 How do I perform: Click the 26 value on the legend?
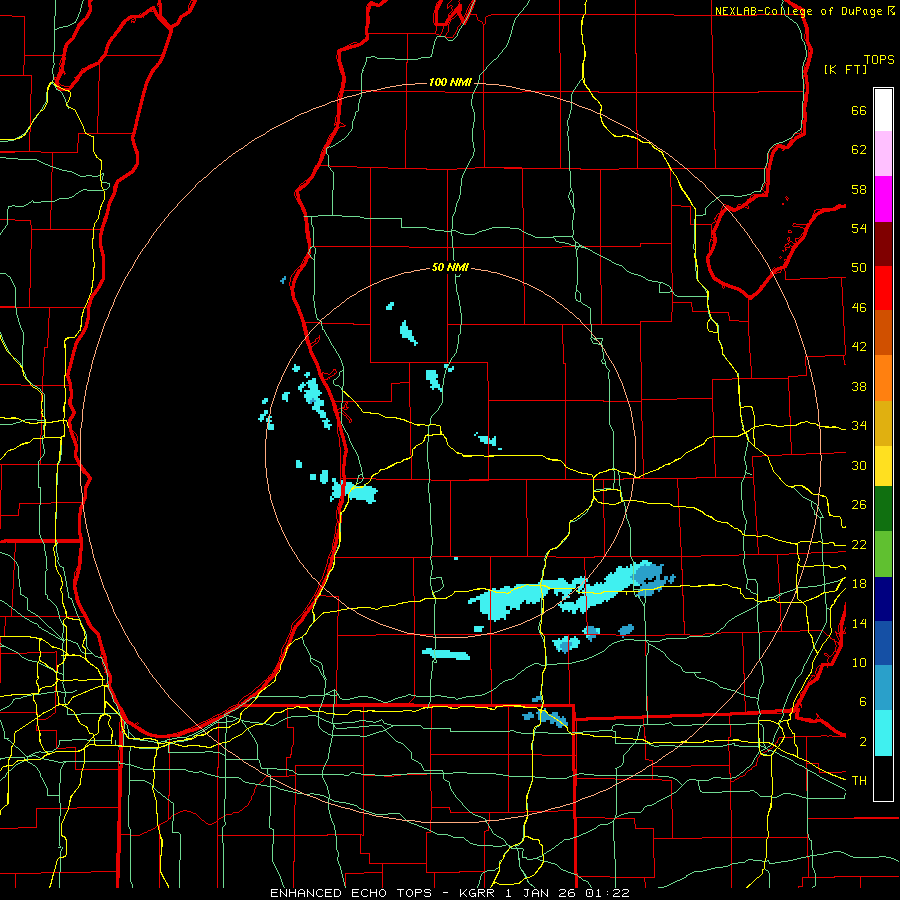point(859,505)
